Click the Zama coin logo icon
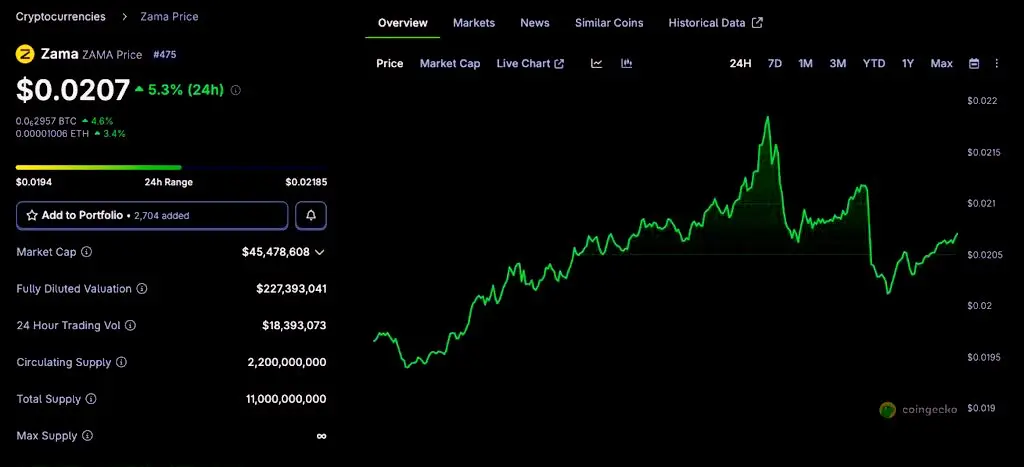 coord(25,54)
